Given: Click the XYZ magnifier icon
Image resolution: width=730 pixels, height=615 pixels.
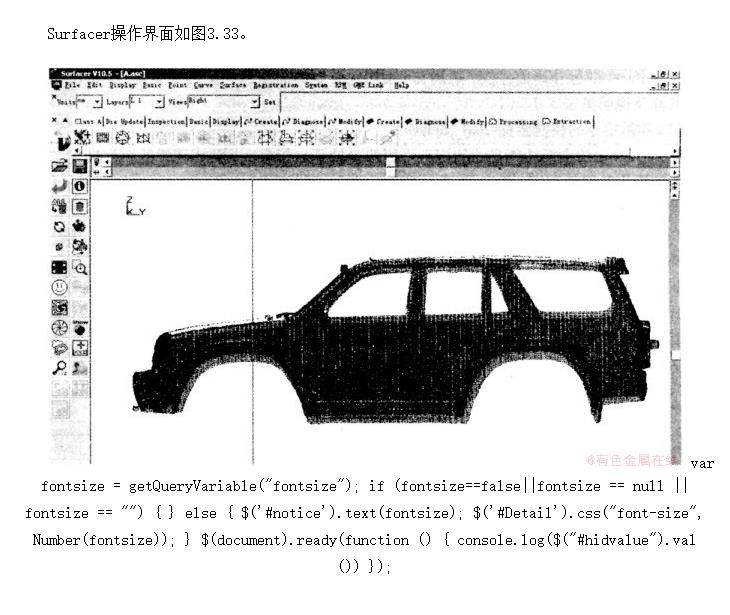Looking at the screenshot, I should point(59,368).
